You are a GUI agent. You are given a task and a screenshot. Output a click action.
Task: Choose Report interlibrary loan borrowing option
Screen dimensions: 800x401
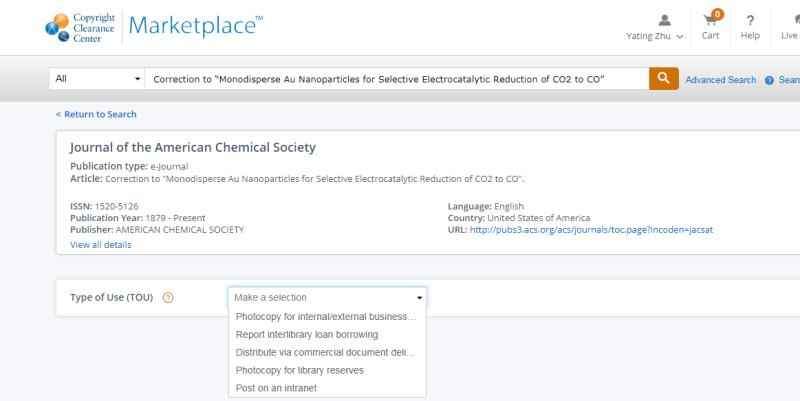307,334
